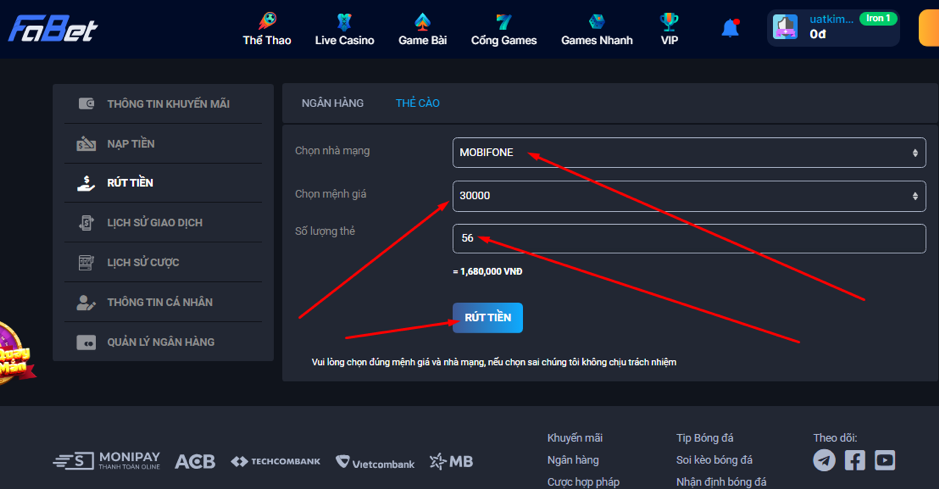Screen dimensions: 939x489
Task: Expand the Chọn mệnh giá 30000 dropdown
Action: click(x=688, y=196)
